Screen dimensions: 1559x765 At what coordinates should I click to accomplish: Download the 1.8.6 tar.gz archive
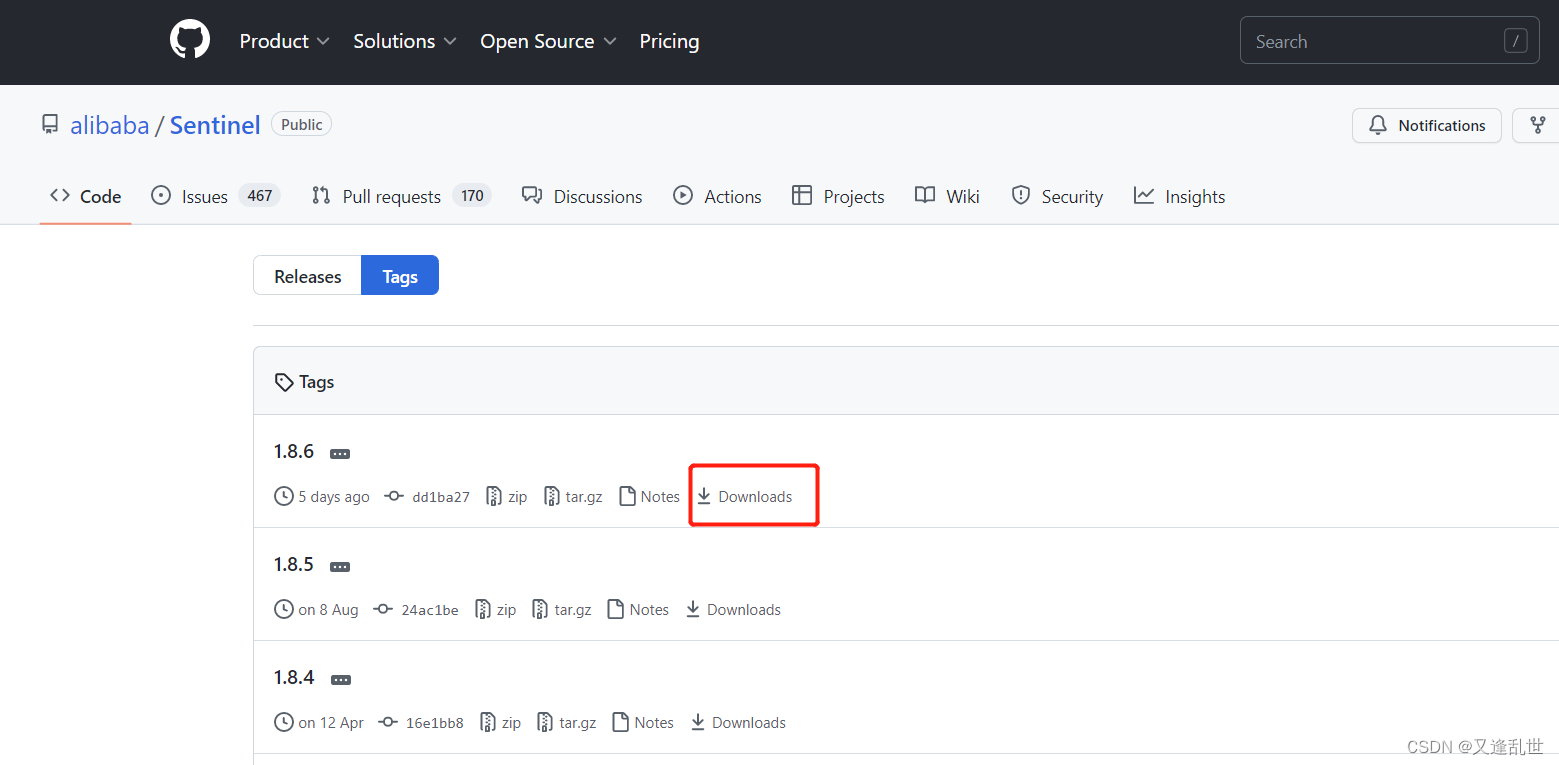tap(573, 496)
